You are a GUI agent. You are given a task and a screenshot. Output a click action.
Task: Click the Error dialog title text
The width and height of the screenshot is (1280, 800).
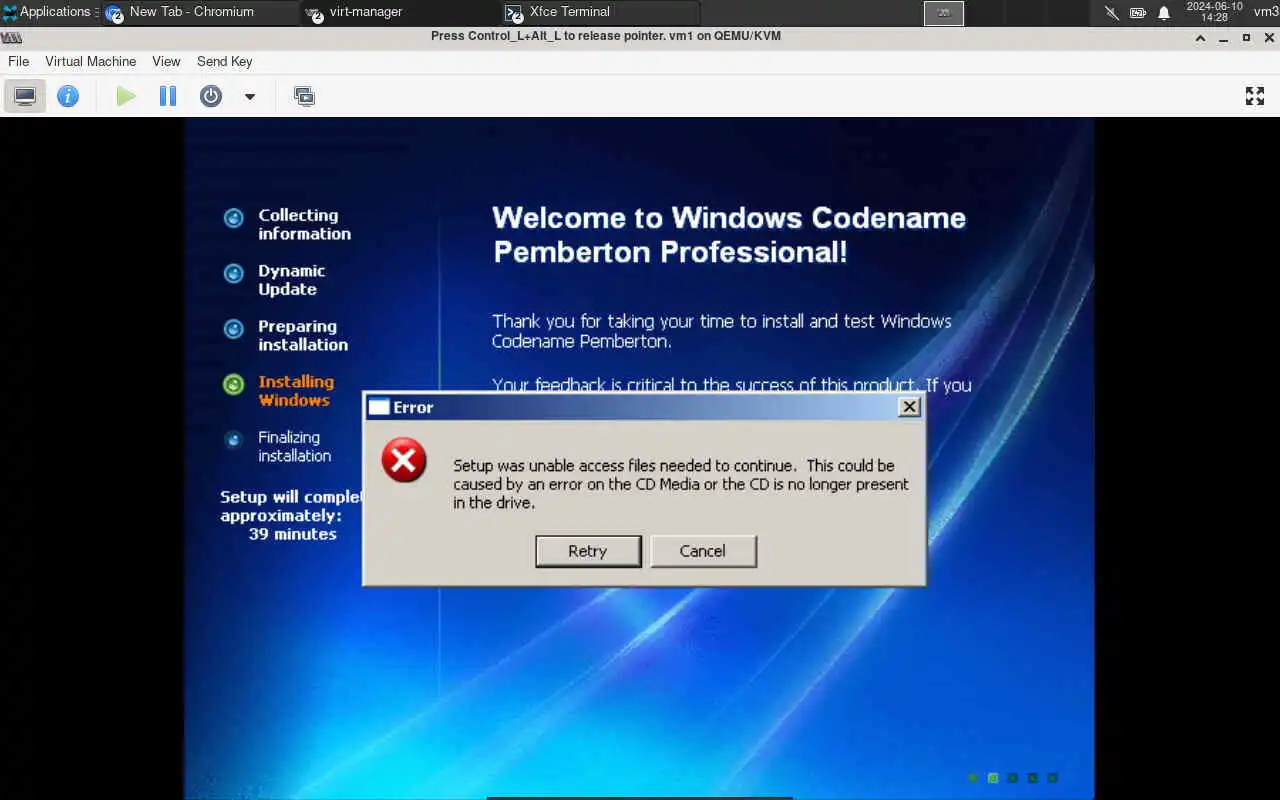click(x=413, y=407)
